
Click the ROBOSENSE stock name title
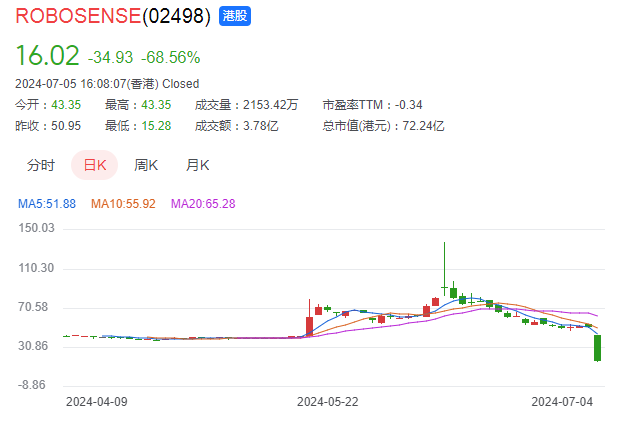[x=78, y=16]
